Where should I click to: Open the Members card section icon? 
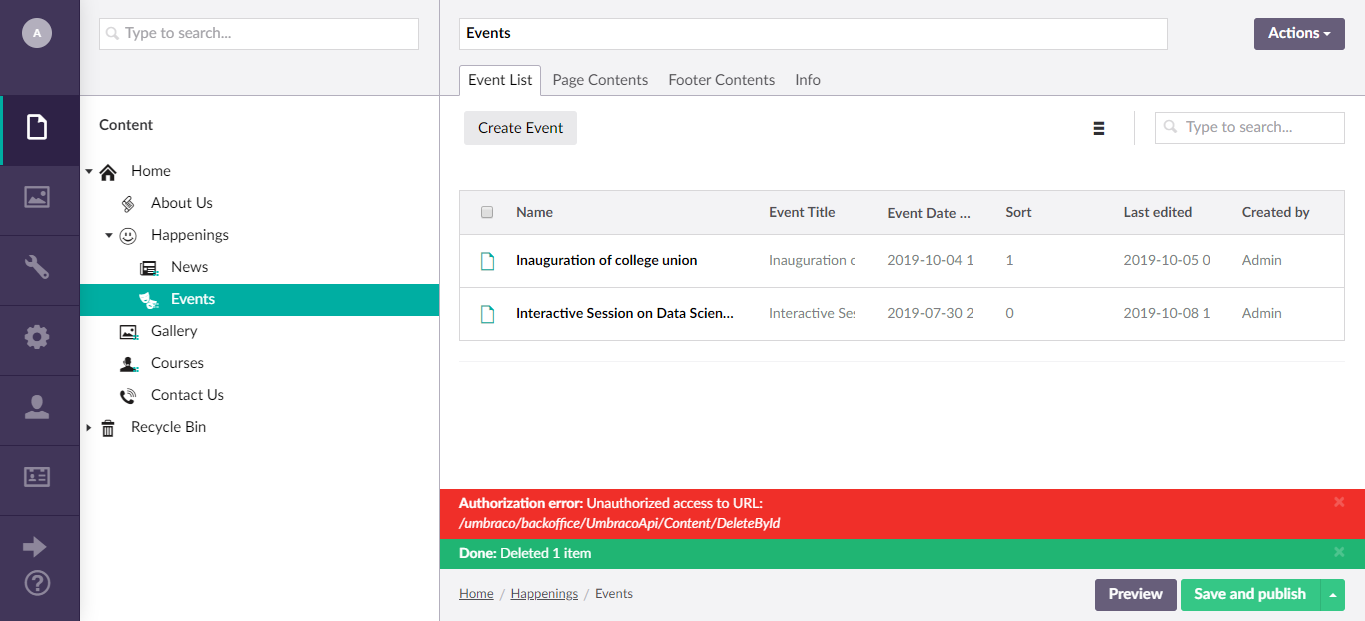point(37,477)
